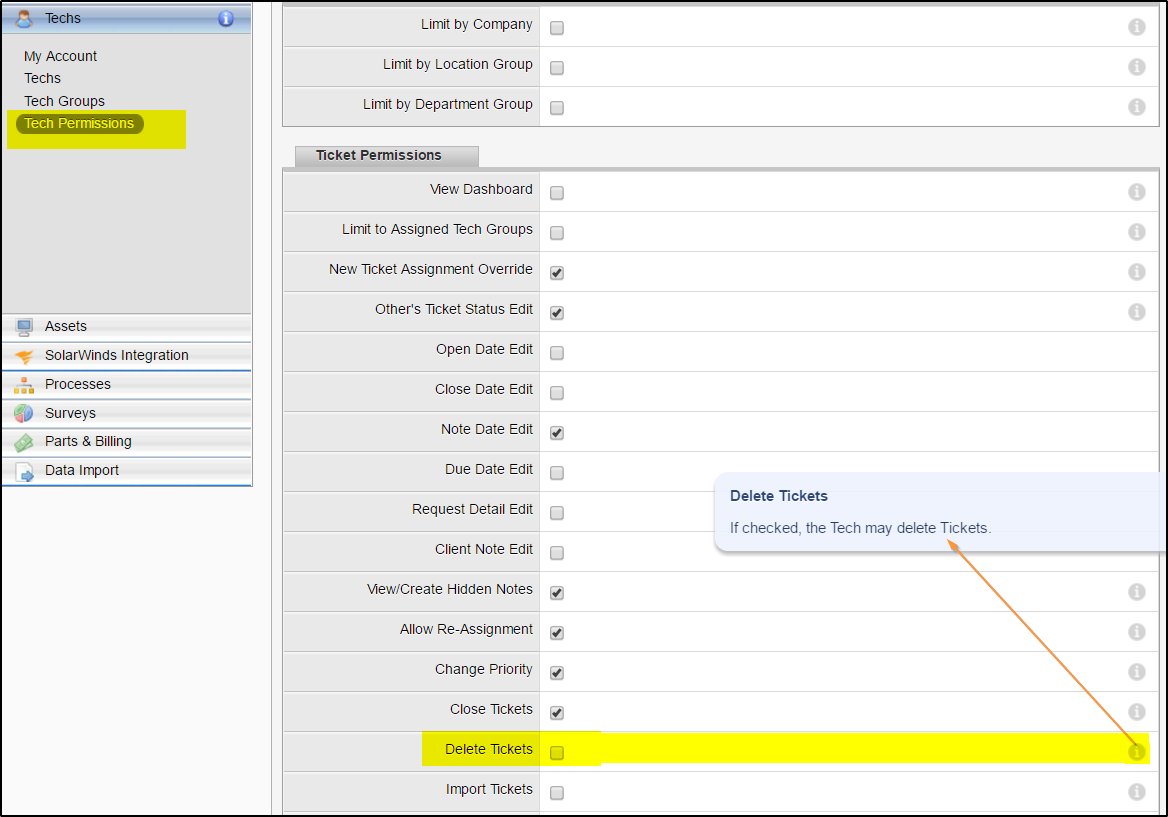
Task: Click the Techs person icon in sidebar header
Action: [x=24, y=19]
